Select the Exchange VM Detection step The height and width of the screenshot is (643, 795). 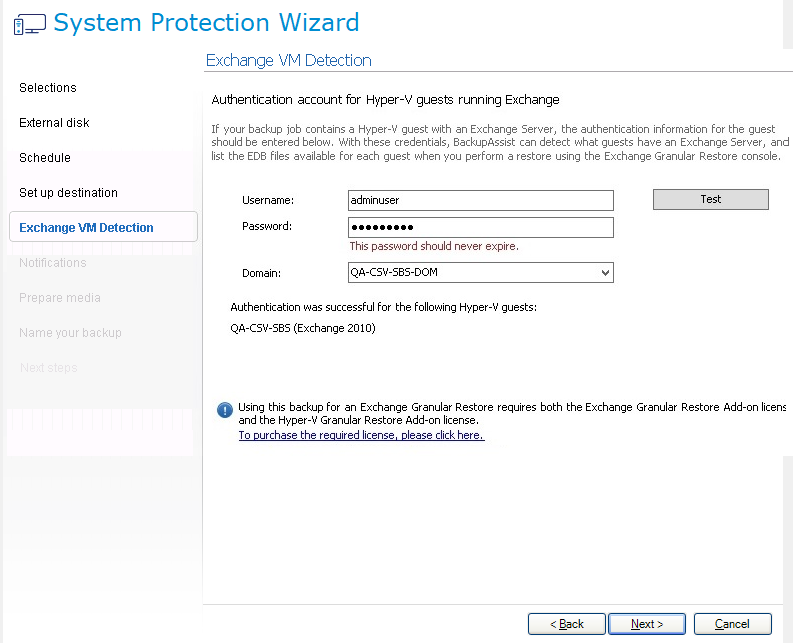click(86, 228)
